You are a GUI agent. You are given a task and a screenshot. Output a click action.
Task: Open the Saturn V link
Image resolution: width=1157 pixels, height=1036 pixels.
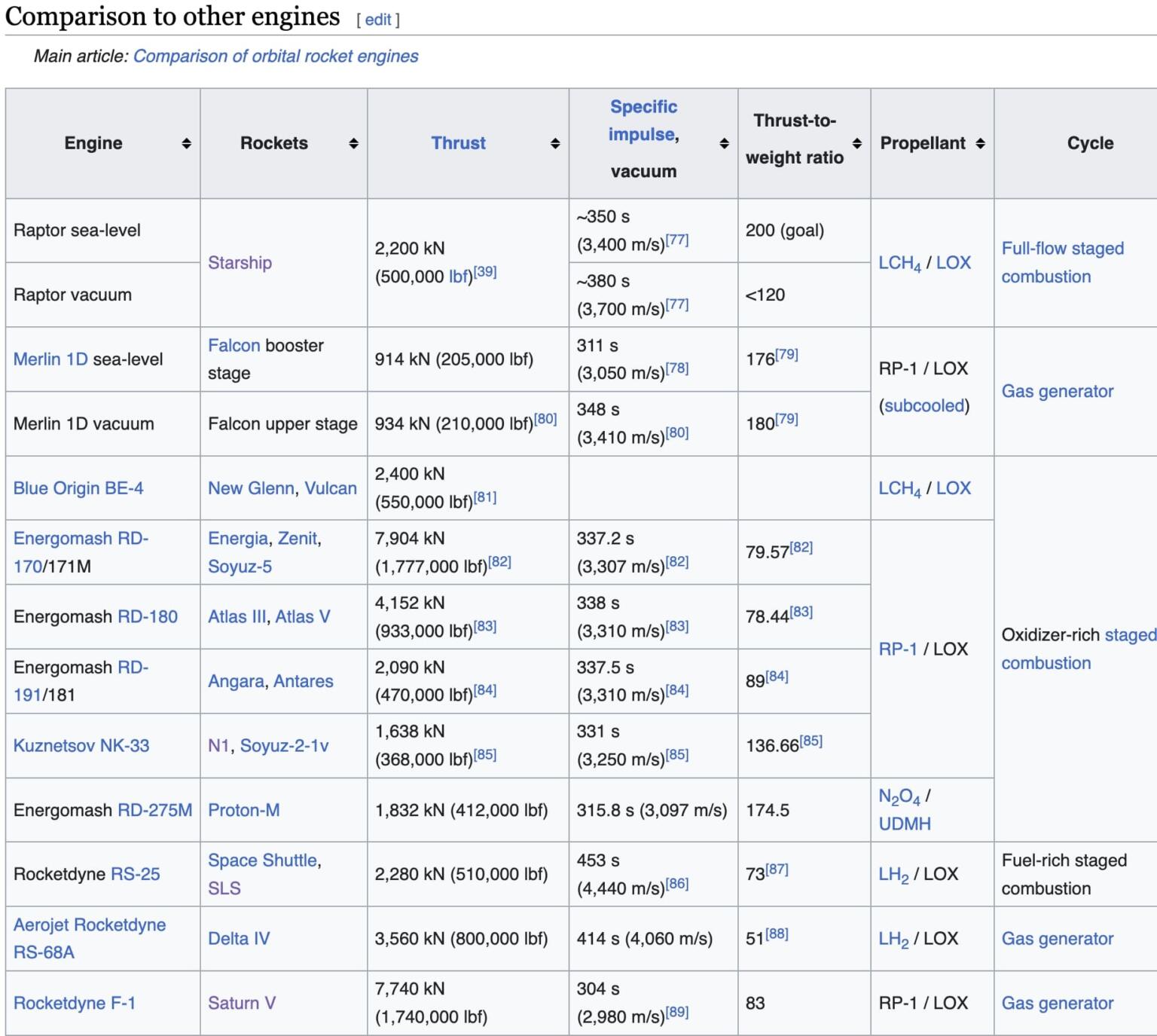tap(242, 1003)
